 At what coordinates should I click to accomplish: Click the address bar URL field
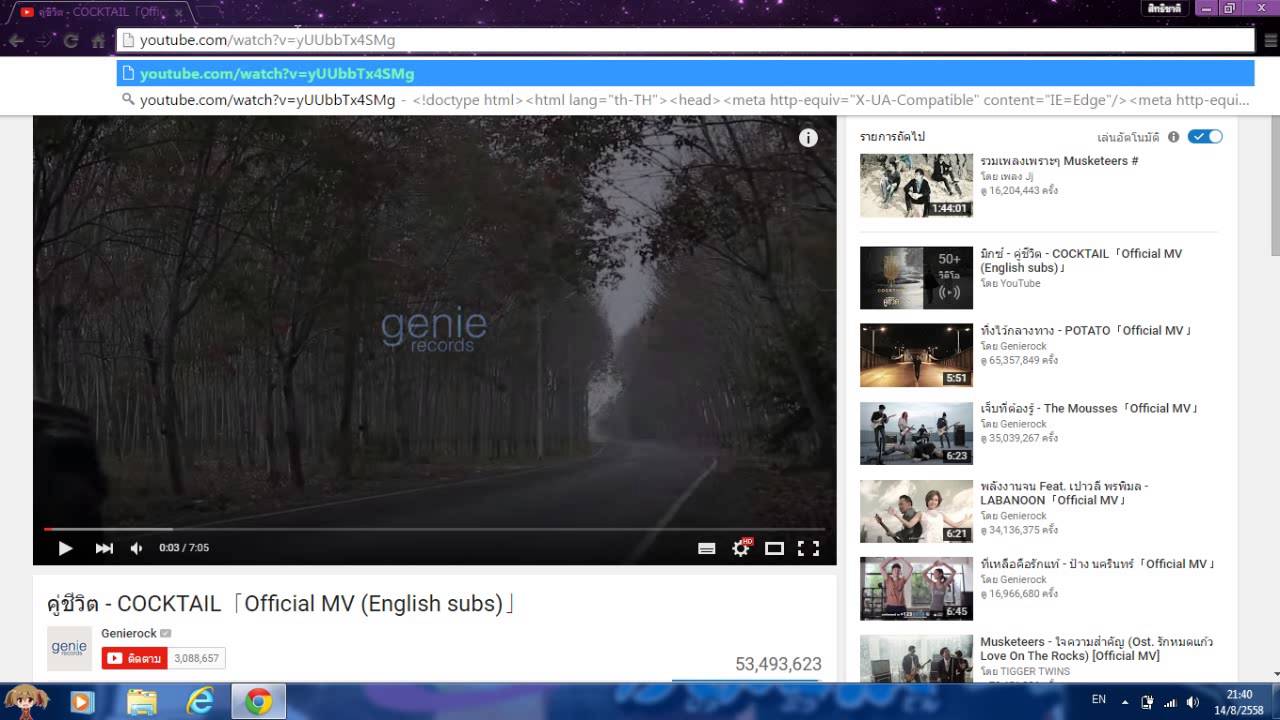tap(685, 40)
